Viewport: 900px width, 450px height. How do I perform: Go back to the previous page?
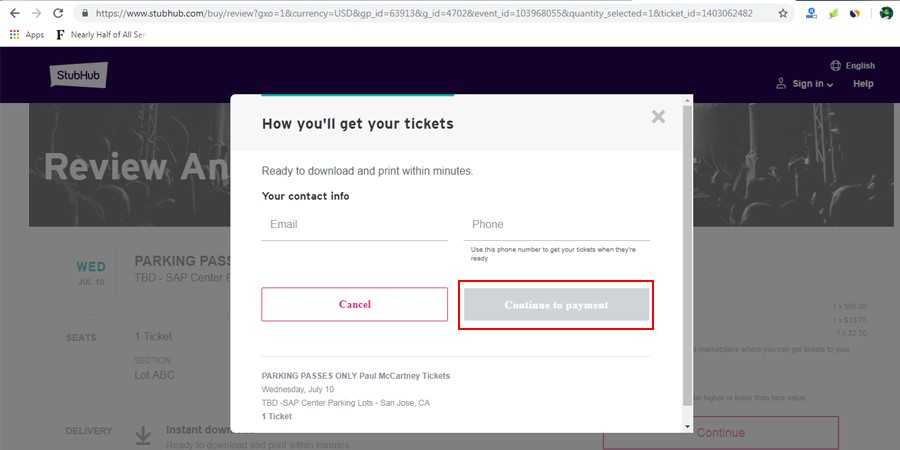pos(14,14)
